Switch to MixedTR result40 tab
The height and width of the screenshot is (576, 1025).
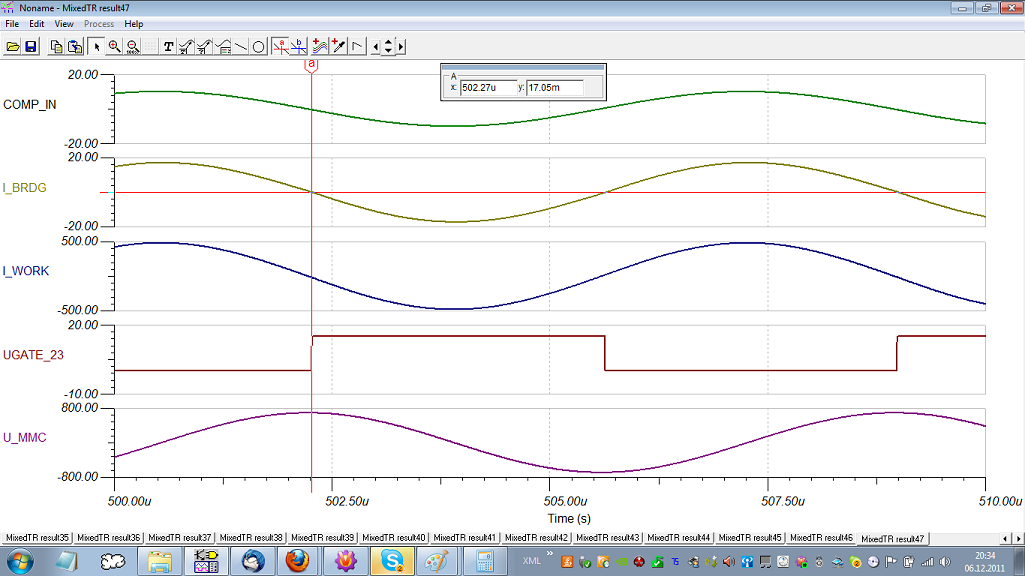394,538
